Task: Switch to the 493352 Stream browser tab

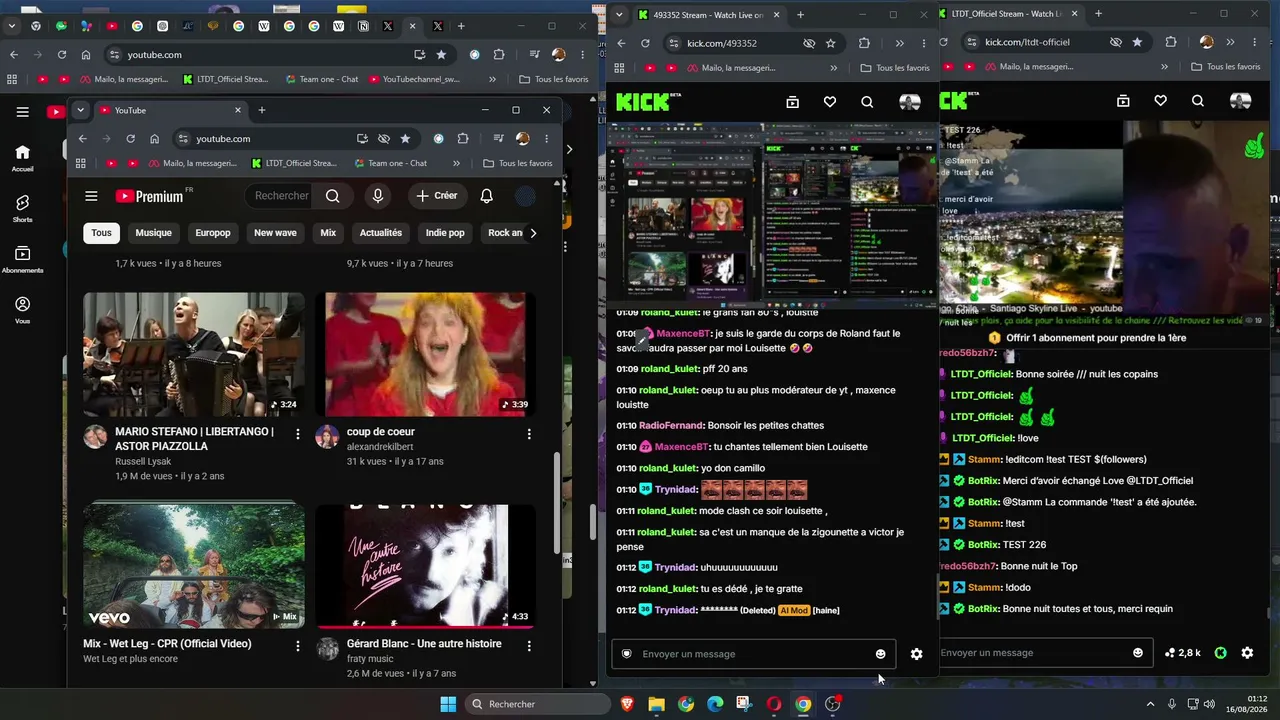Action: 711,15
